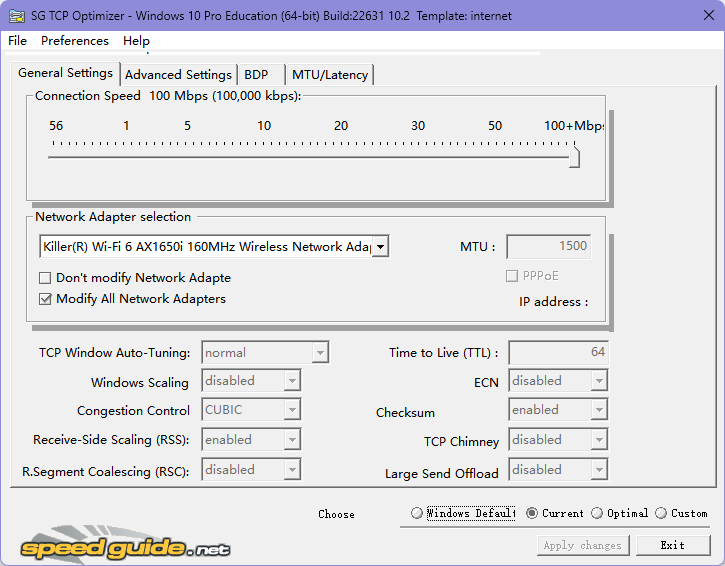The width and height of the screenshot is (725, 566).
Task: Click the MTU value input field
Action: pos(549,246)
